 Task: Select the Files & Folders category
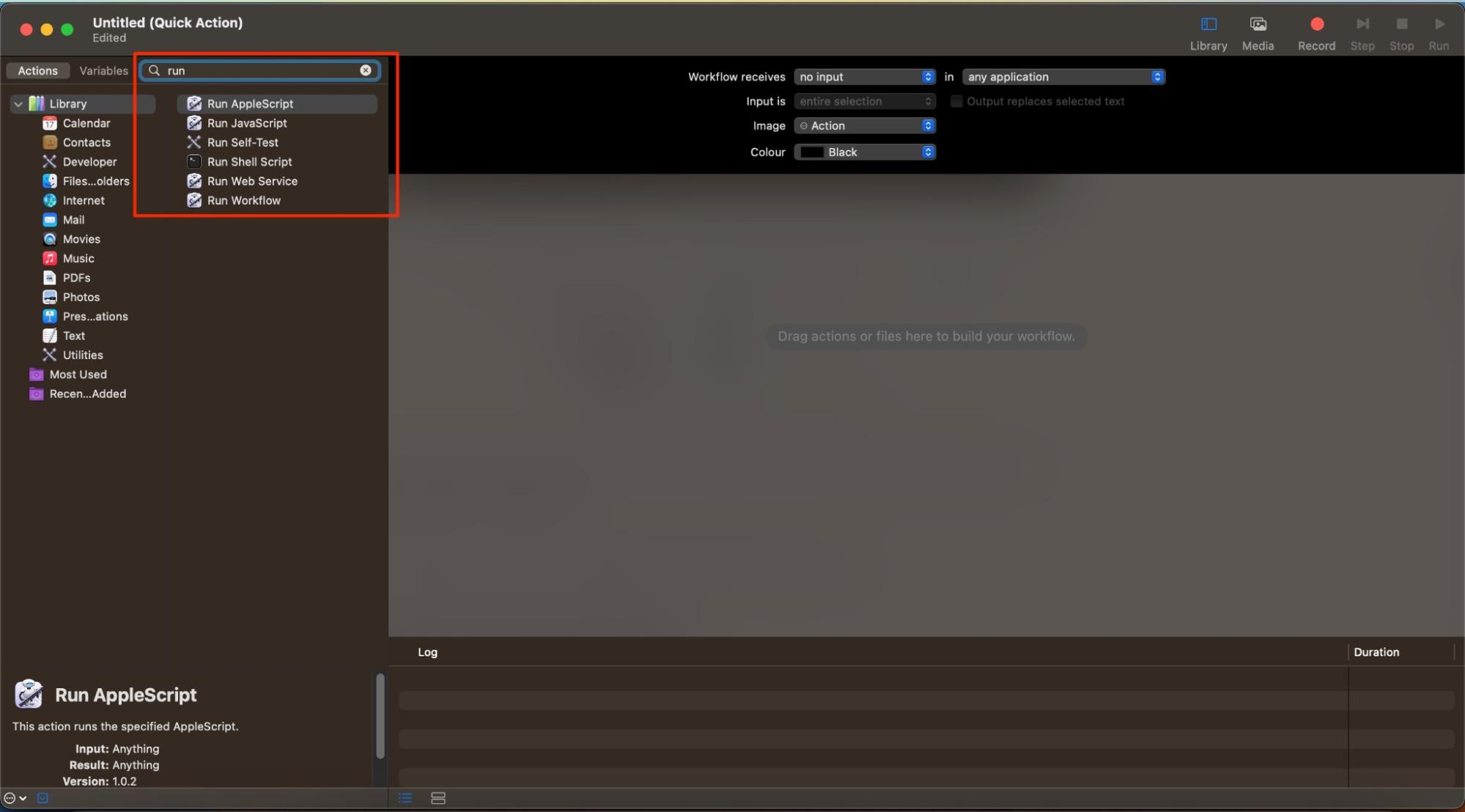[x=83, y=181]
